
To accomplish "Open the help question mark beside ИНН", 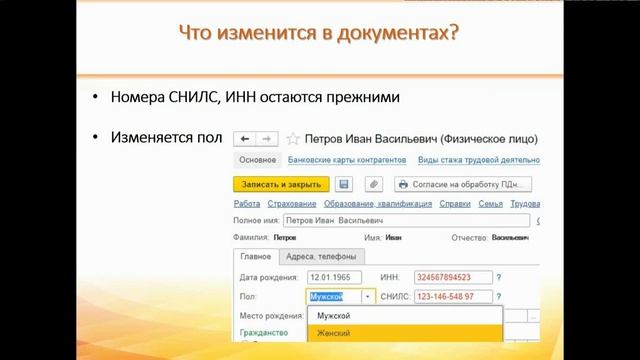I will pyautogui.click(x=498, y=278).
